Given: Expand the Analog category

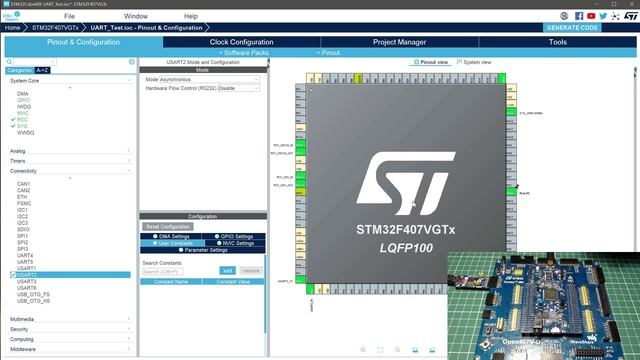Looking at the screenshot, I should pyautogui.click(x=69, y=151).
